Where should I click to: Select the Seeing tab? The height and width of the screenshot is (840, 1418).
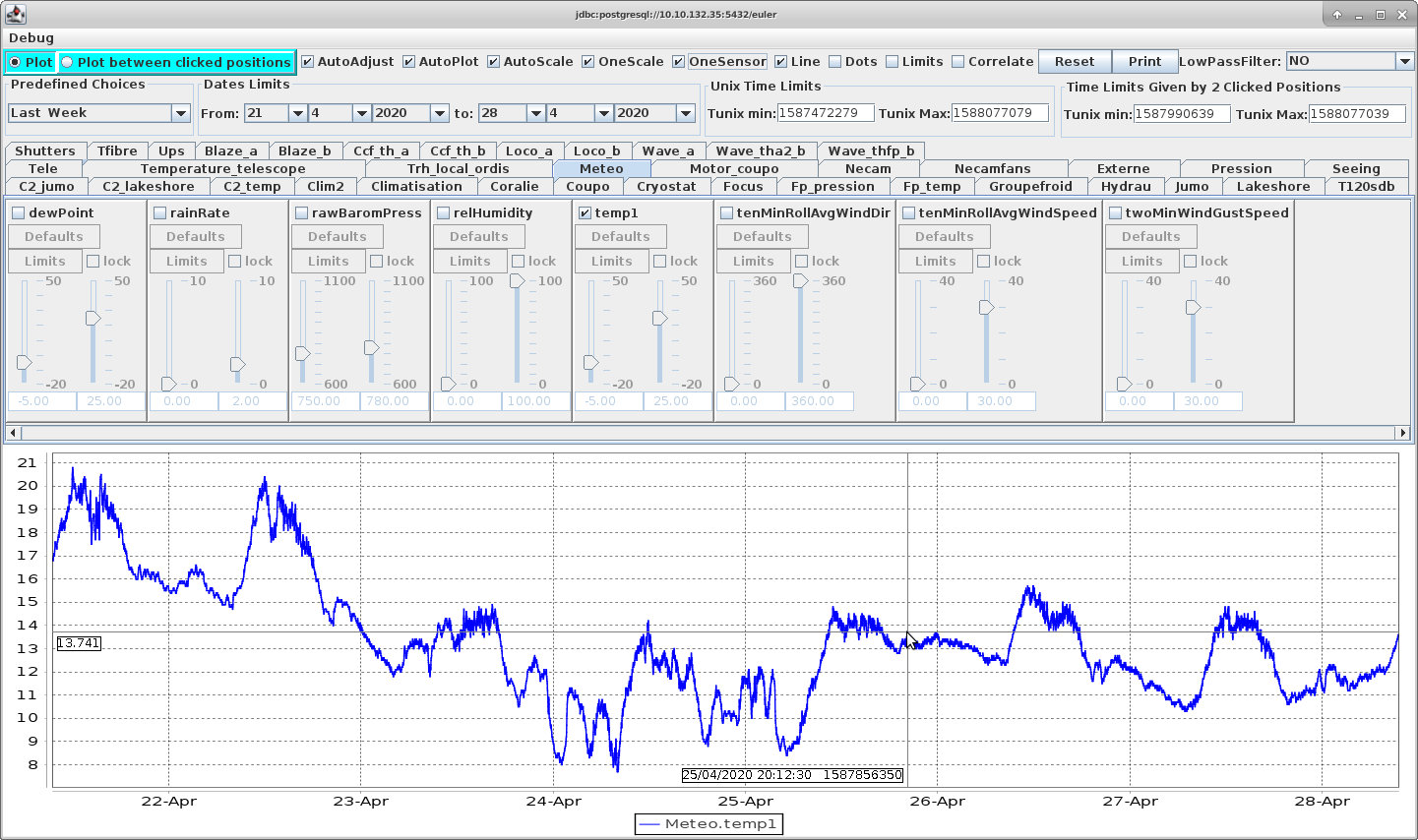(x=1355, y=168)
